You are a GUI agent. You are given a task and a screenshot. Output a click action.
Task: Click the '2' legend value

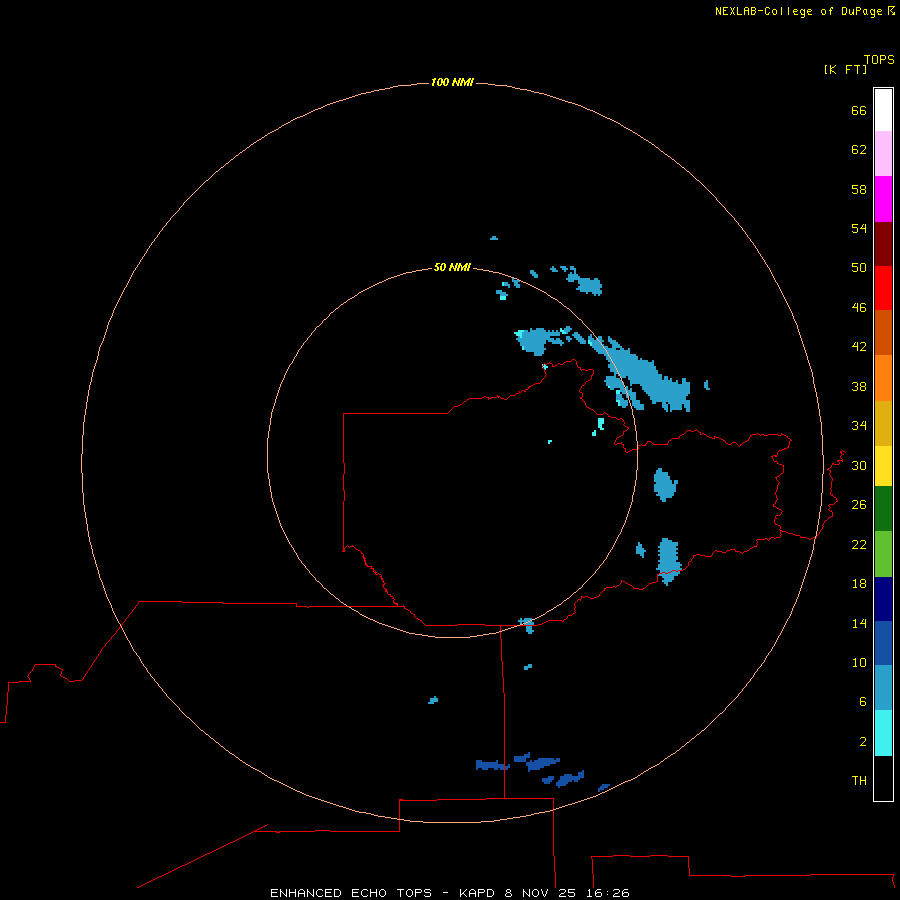click(x=863, y=742)
